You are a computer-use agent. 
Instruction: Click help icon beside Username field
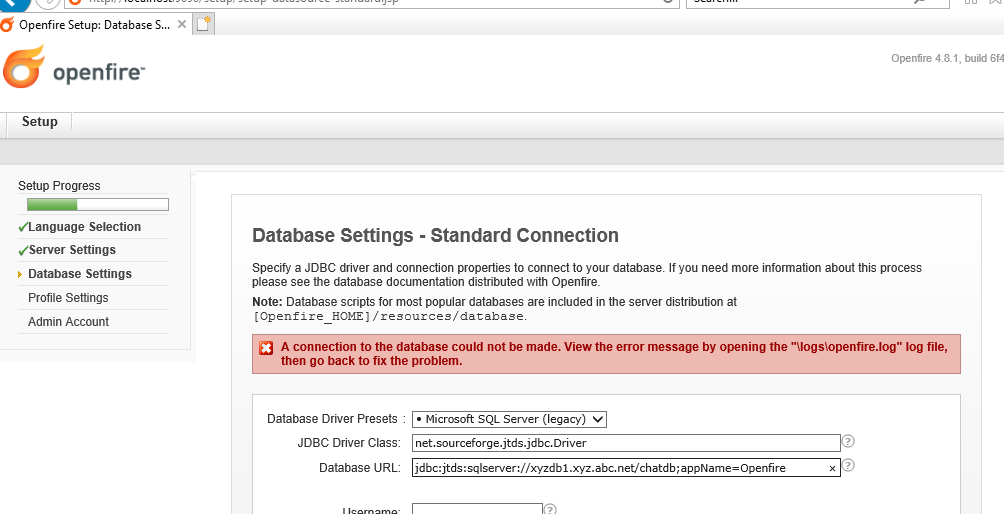pyautogui.click(x=549, y=509)
